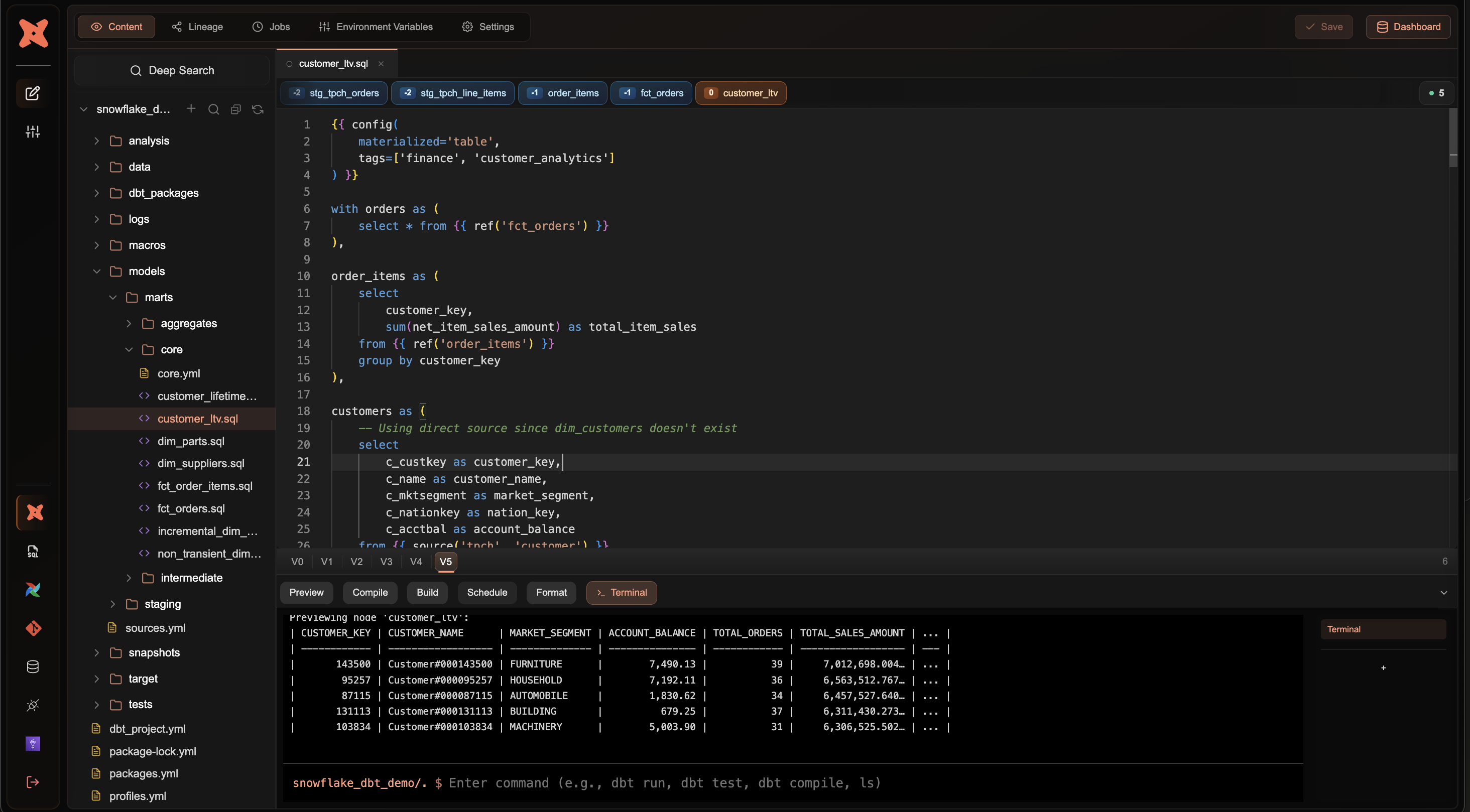
Task: Collapse the models folder
Action: point(96,271)
